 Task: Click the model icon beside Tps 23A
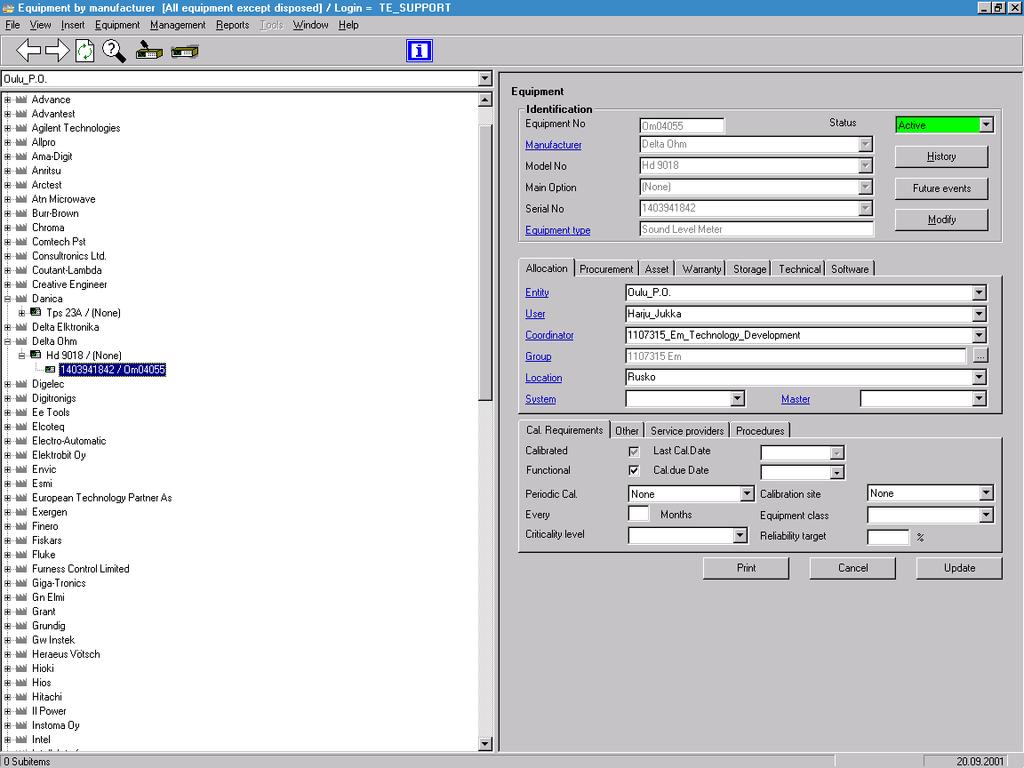point(36,312)
